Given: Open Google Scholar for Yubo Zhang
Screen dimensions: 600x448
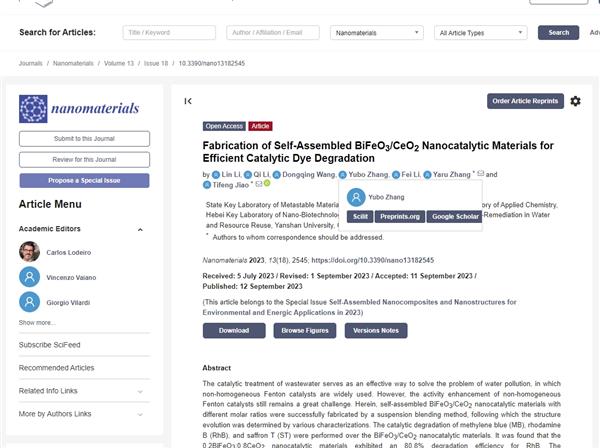Looking at the screenshot, I should click(x=455, y=216).
